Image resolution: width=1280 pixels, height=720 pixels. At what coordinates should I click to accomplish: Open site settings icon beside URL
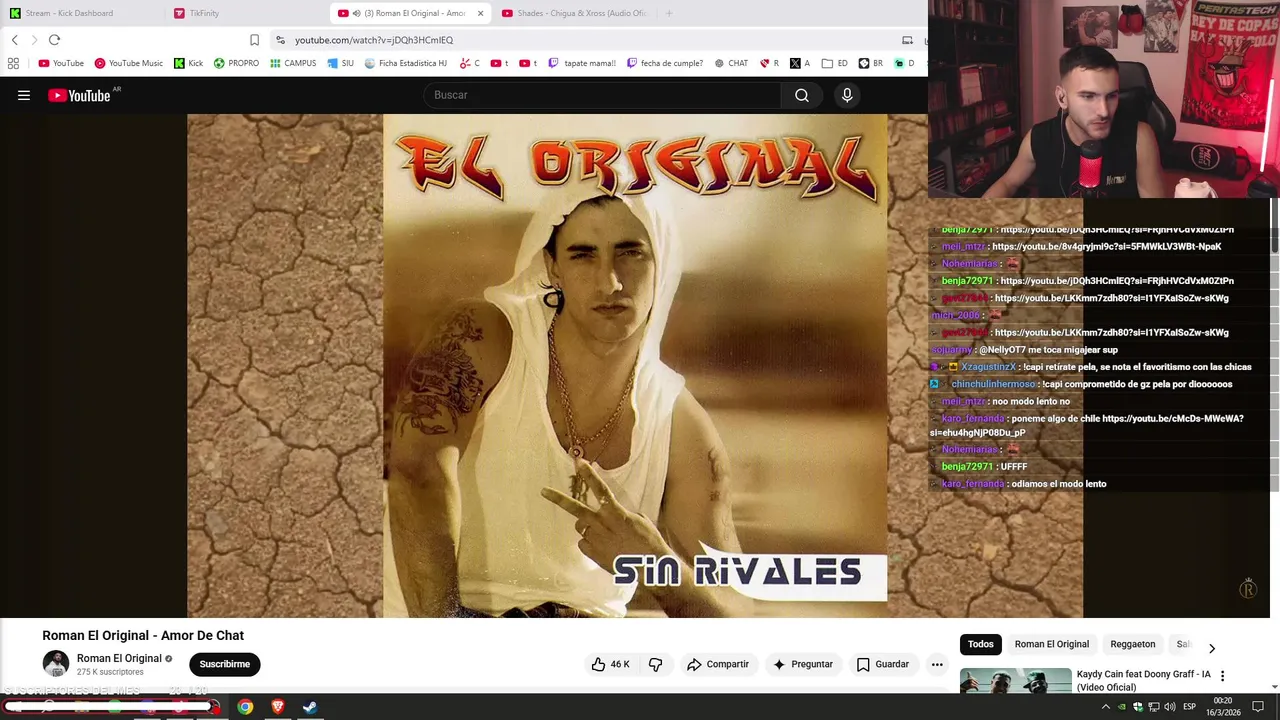281,40
